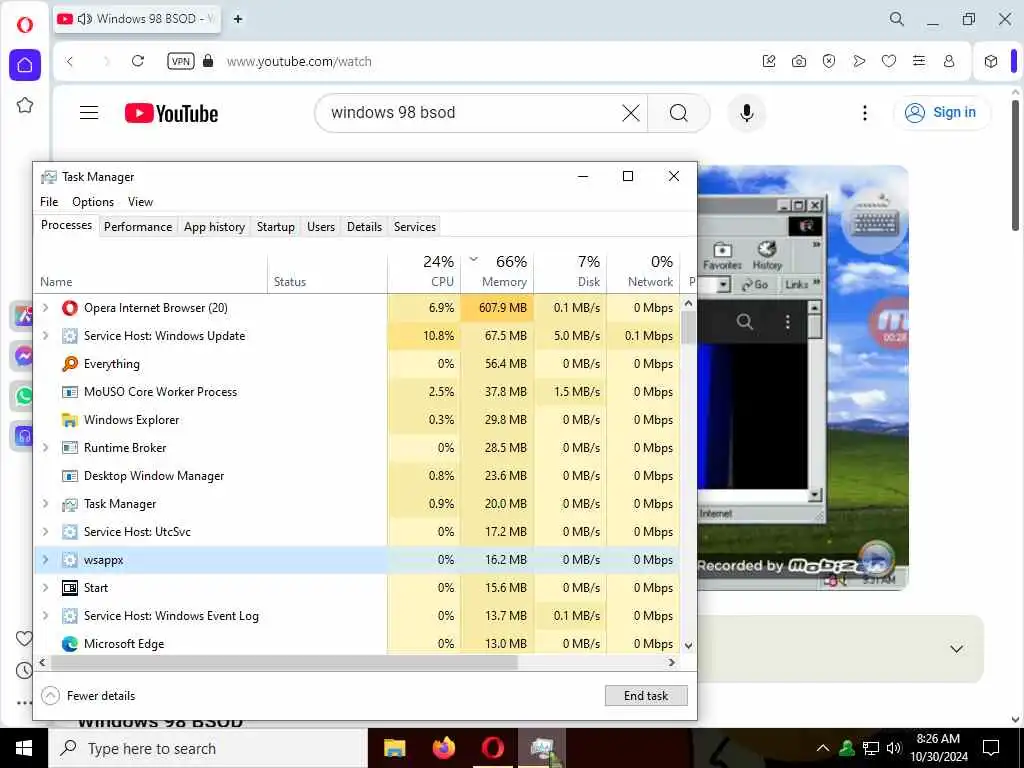Open YouTube settings three-dot menu
Screen dimensions: 1024x768
pyautogui.click(x=865, y=113)
